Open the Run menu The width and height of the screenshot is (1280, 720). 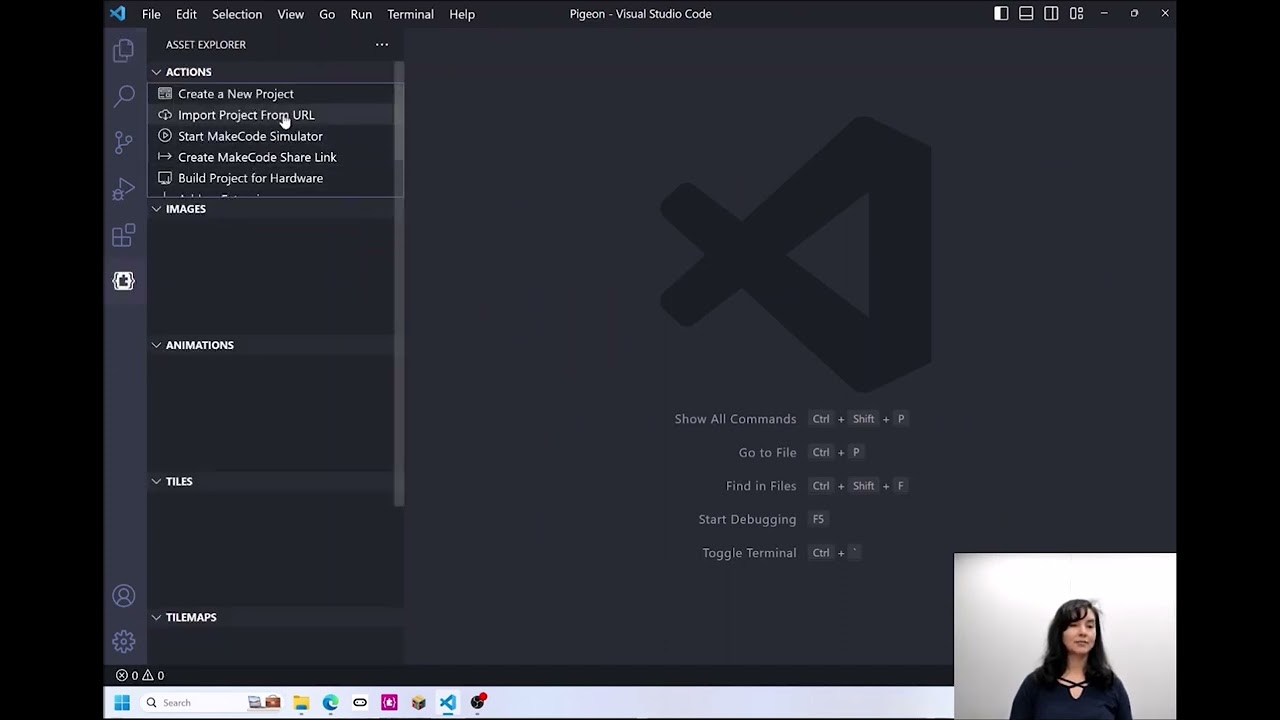[361, 14]
